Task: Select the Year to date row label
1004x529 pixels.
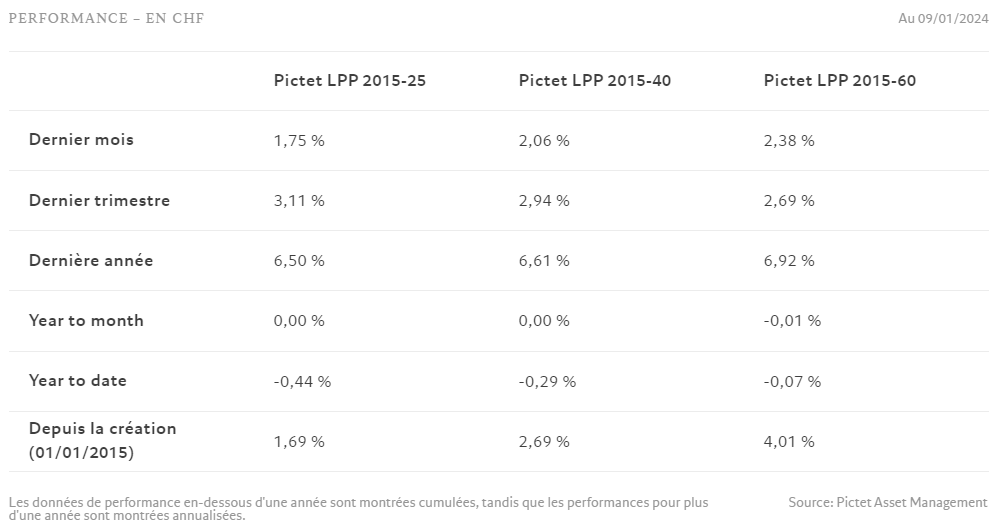Action: [78, 381]
